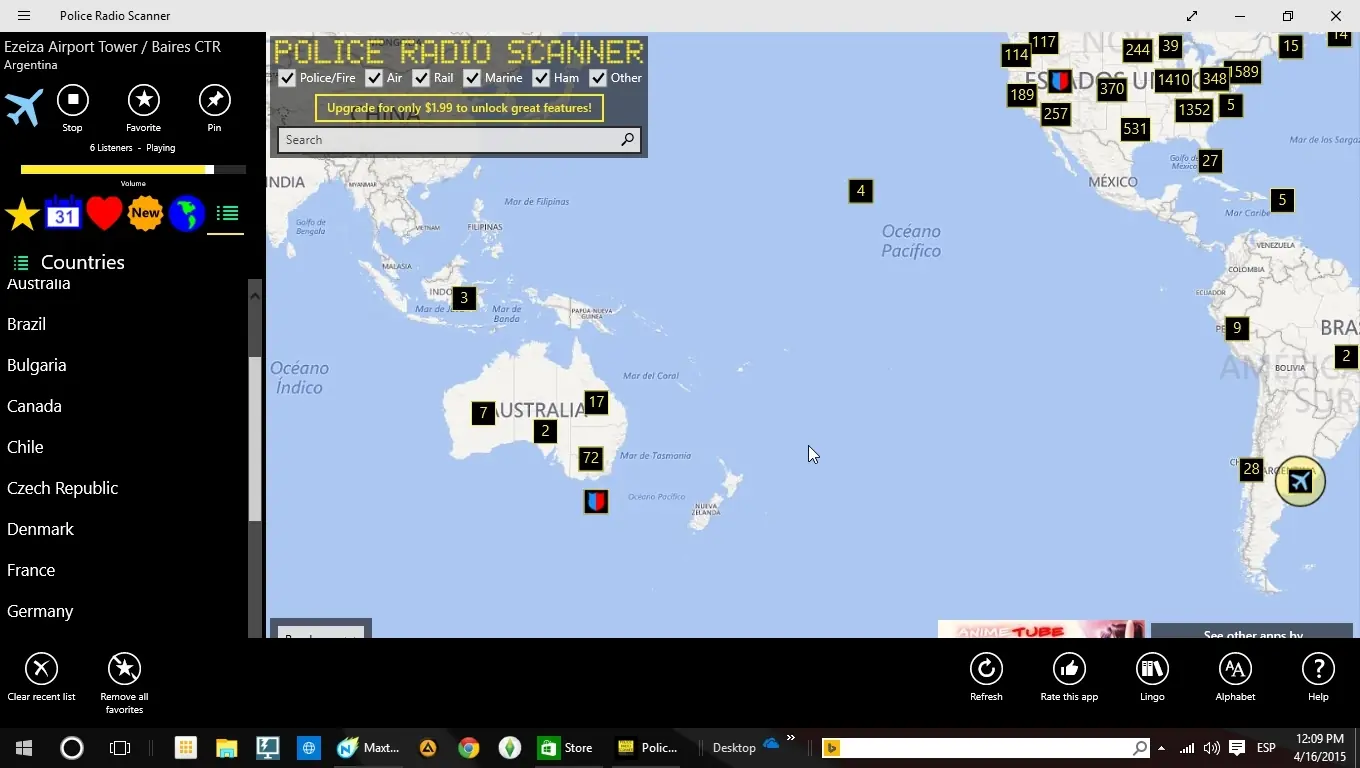Open the Windows Start menu

(24, 748)
